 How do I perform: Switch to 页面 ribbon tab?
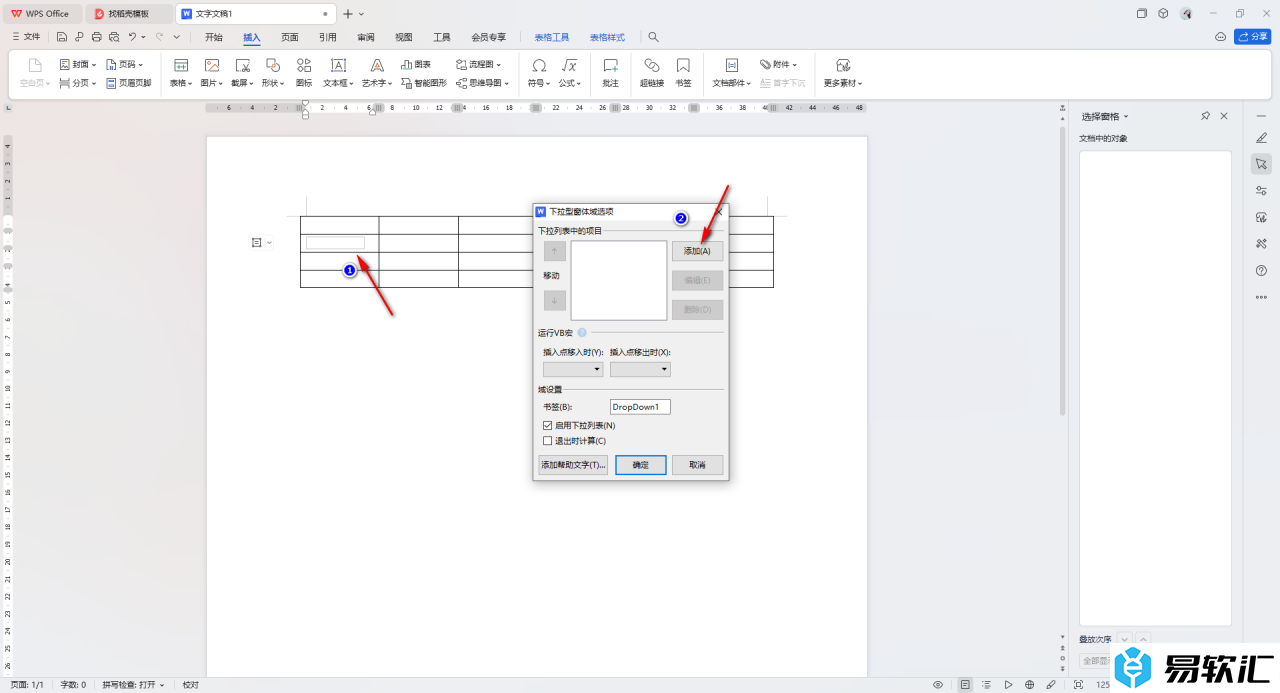pos(290,37)
